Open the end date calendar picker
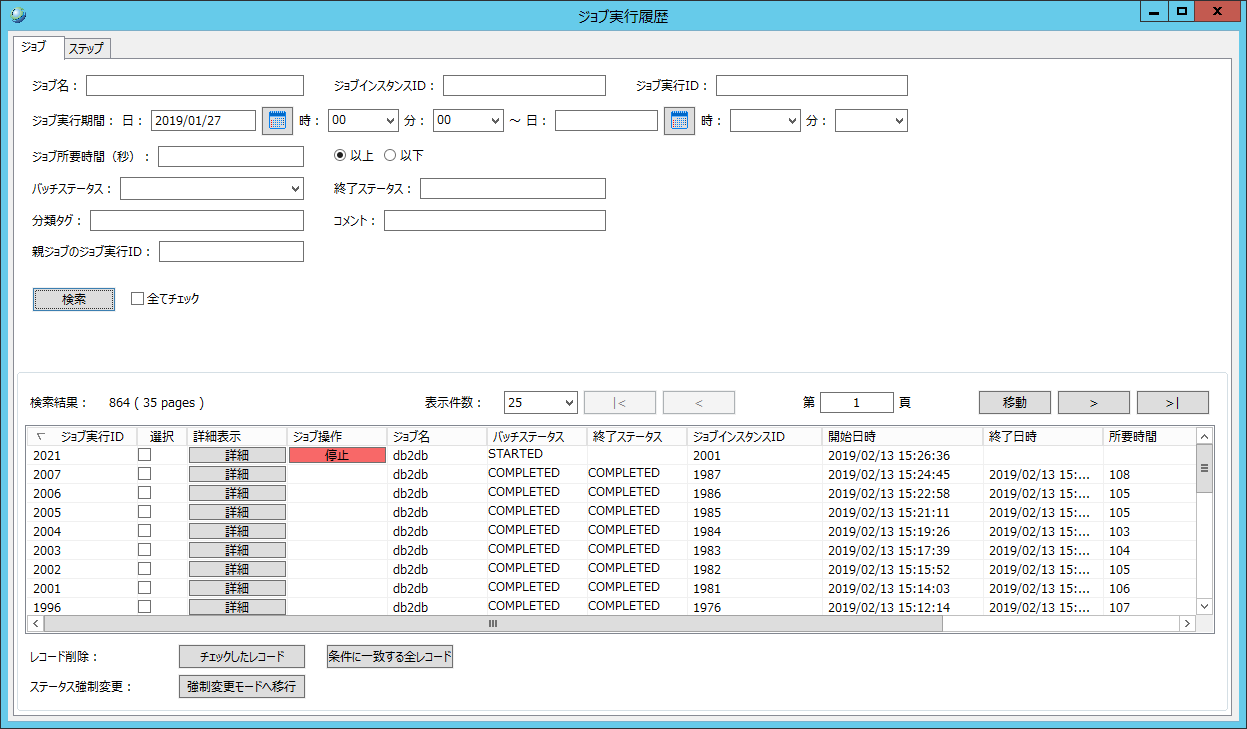1247x729 pixels. 680,121
